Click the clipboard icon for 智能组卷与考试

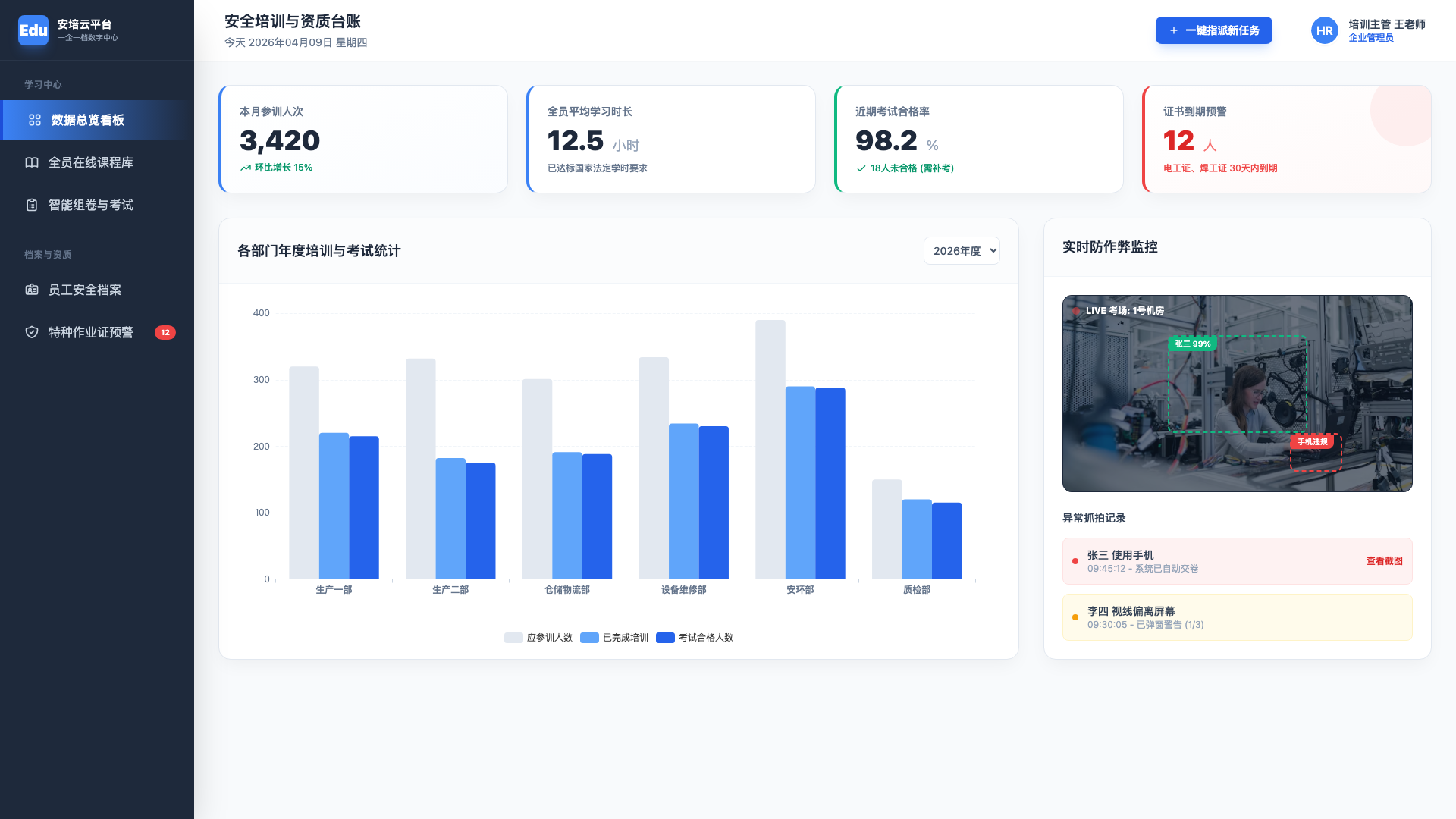(x=32, y=205)
